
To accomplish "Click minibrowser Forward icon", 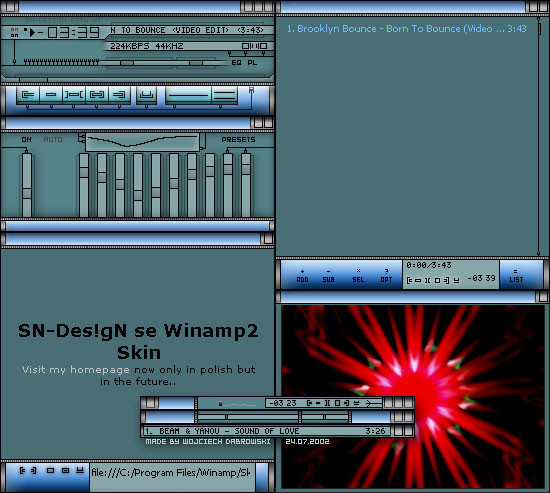I will 33,470.
